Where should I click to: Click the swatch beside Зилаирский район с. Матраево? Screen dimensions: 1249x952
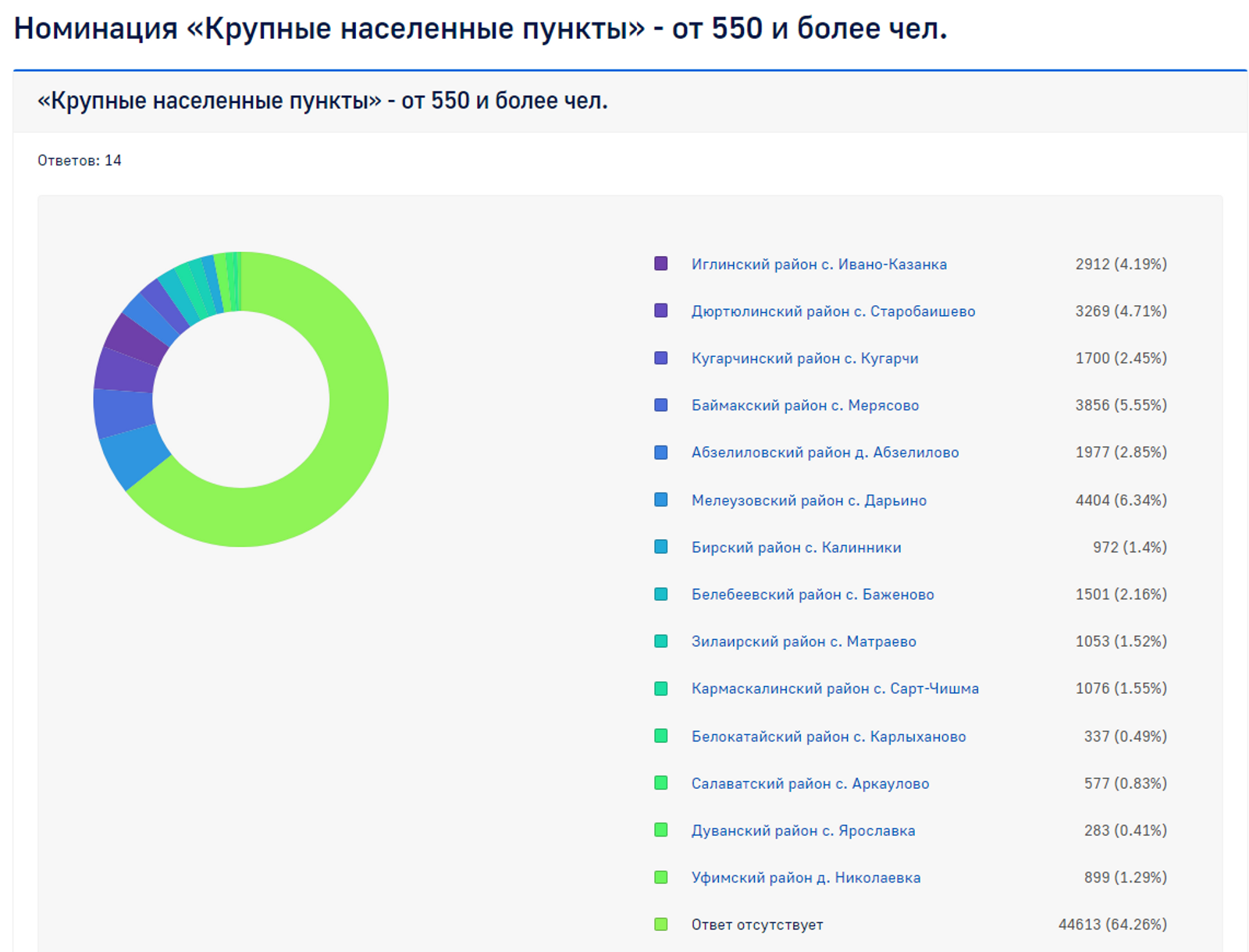pyautogui.click(x=660, y=641)
